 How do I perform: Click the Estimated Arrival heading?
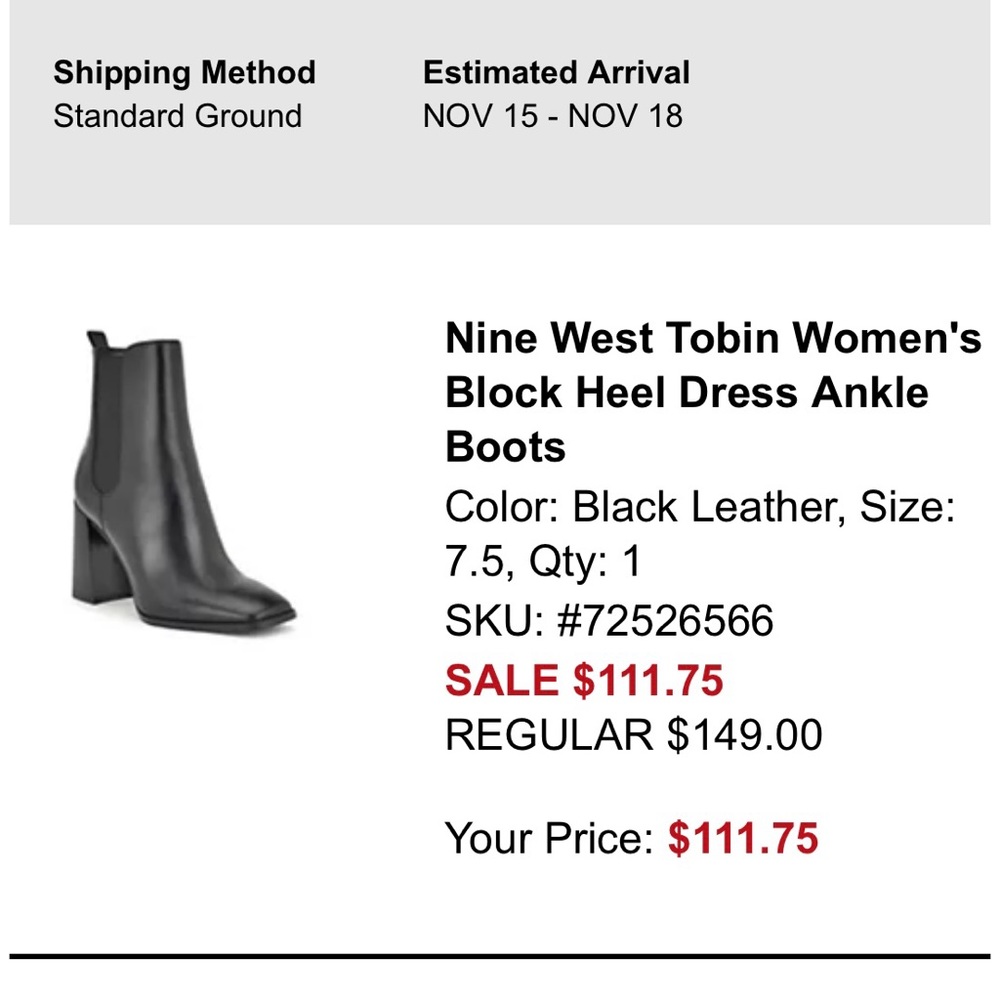(x=556, y=73)
